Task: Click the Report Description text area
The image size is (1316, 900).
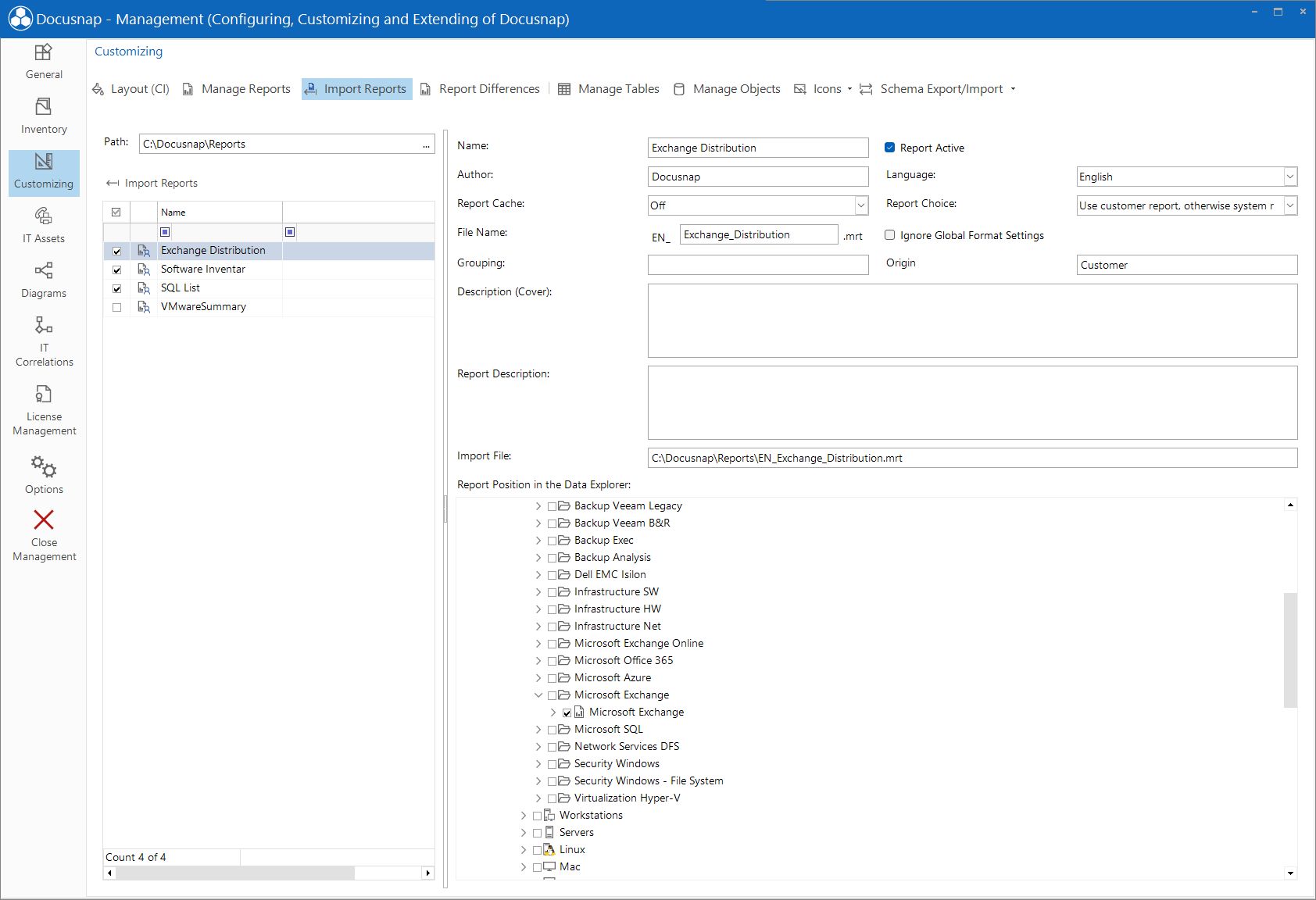Action: tap(972, 403)
